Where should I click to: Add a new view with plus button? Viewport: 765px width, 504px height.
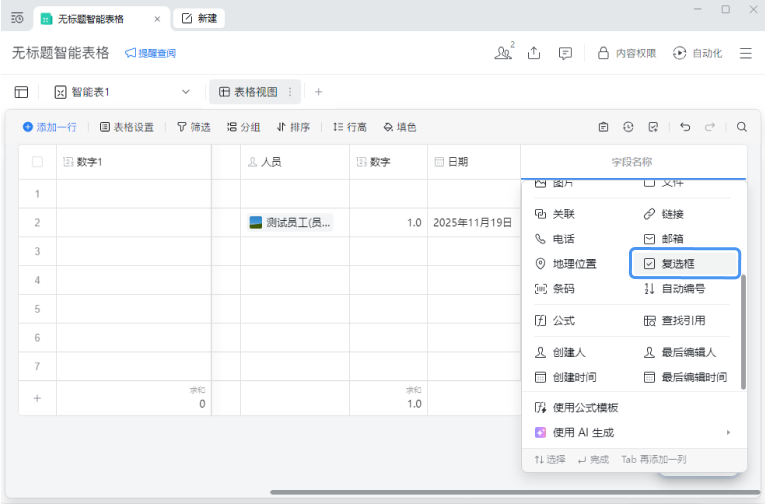319,92
